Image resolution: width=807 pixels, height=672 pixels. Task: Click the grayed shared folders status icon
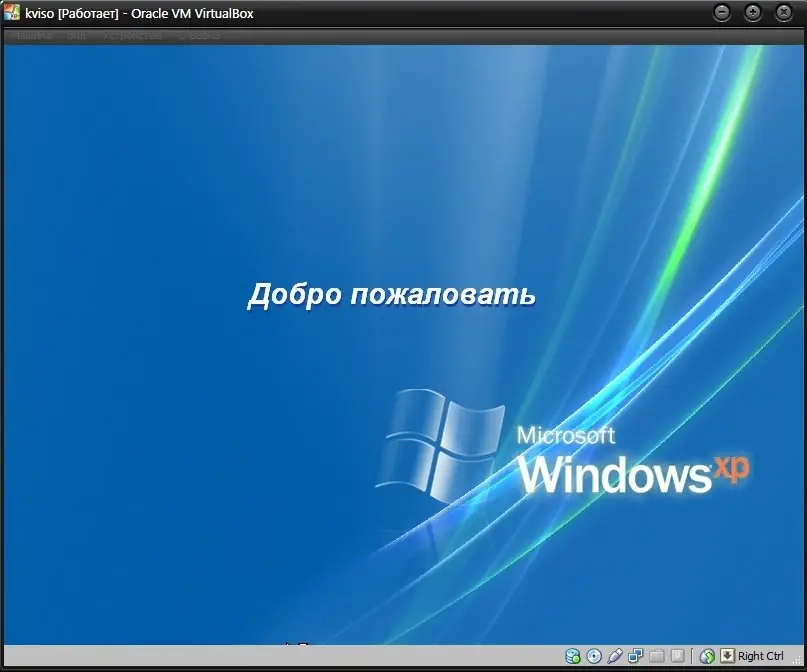[x=656, y=656]
